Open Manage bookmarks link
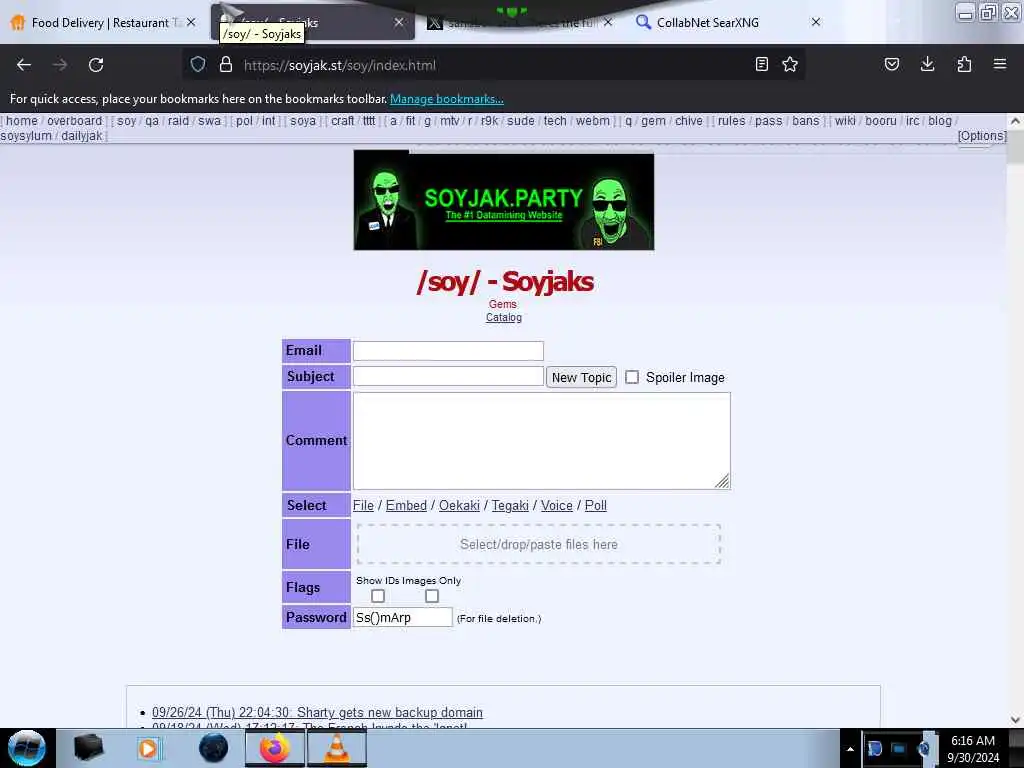This screenshot has width=1024, height=768. tap(447, 99)
